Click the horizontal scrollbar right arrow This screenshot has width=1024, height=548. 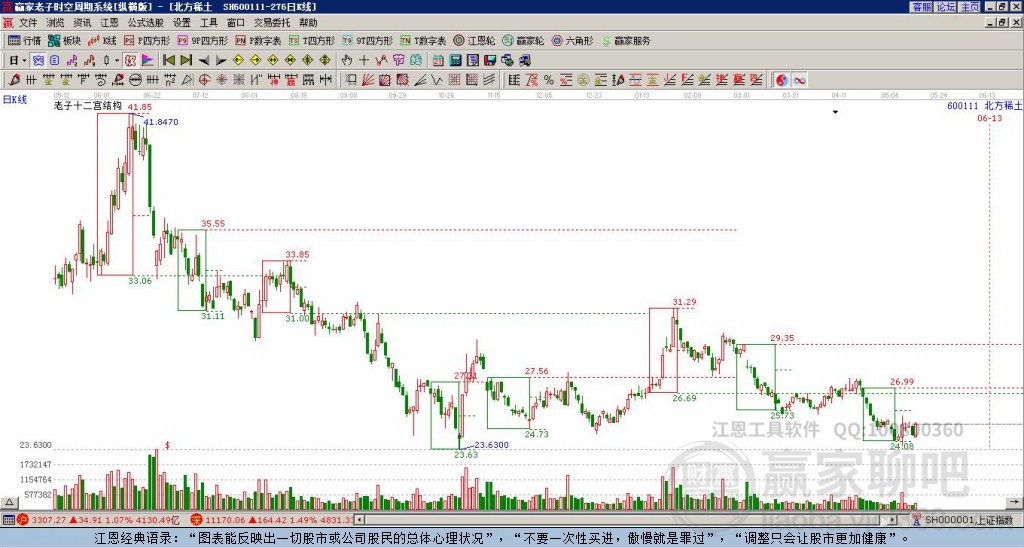coord(892,520)
